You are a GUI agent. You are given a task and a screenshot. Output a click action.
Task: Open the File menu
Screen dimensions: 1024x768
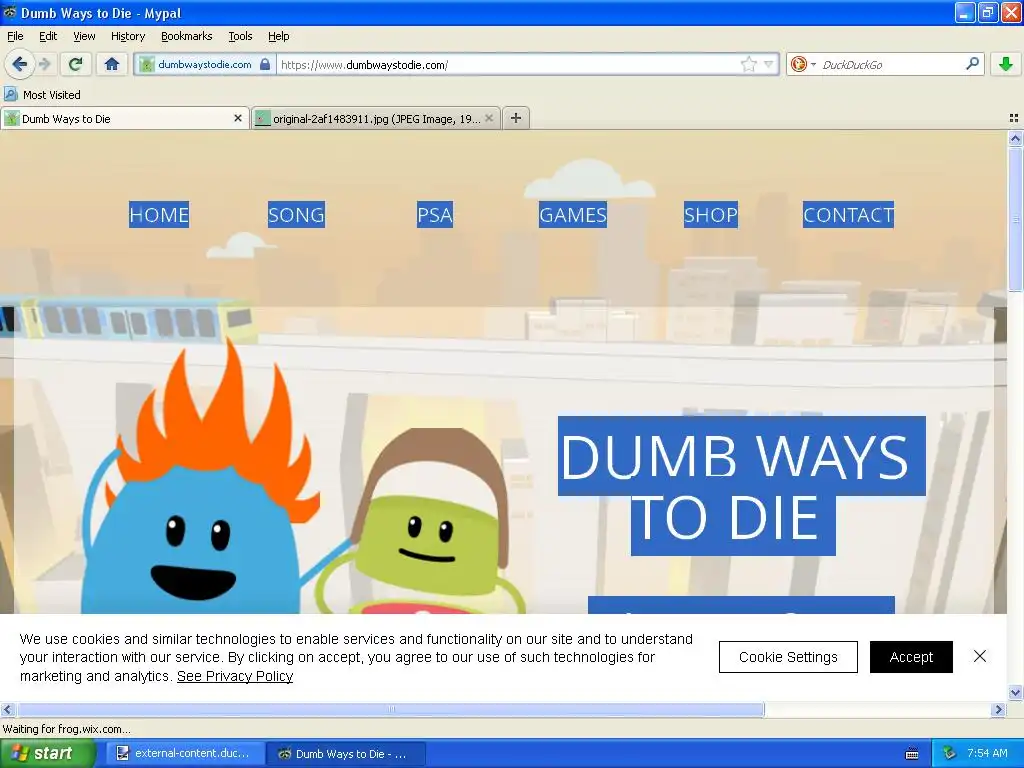click(x=15, y=36)
